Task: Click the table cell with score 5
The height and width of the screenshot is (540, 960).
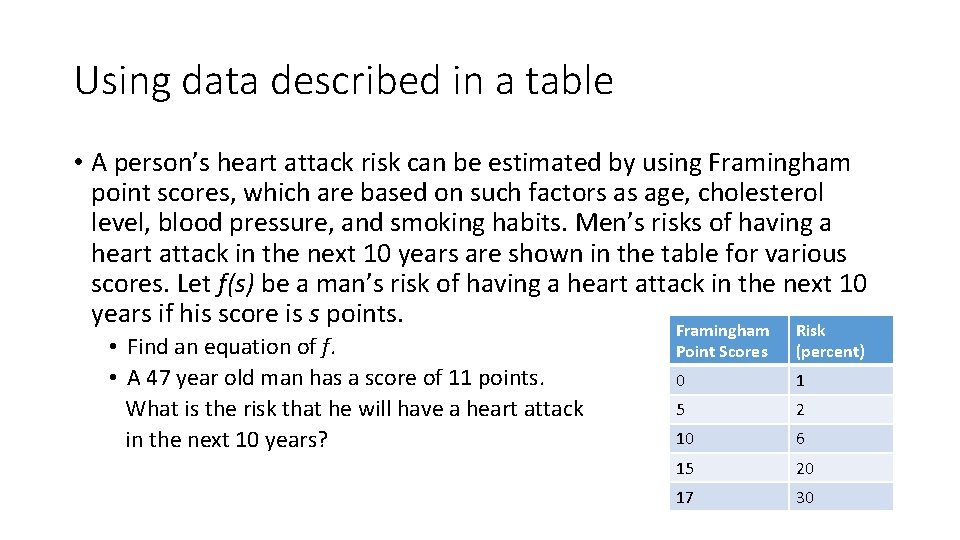Action: (729, 410)
